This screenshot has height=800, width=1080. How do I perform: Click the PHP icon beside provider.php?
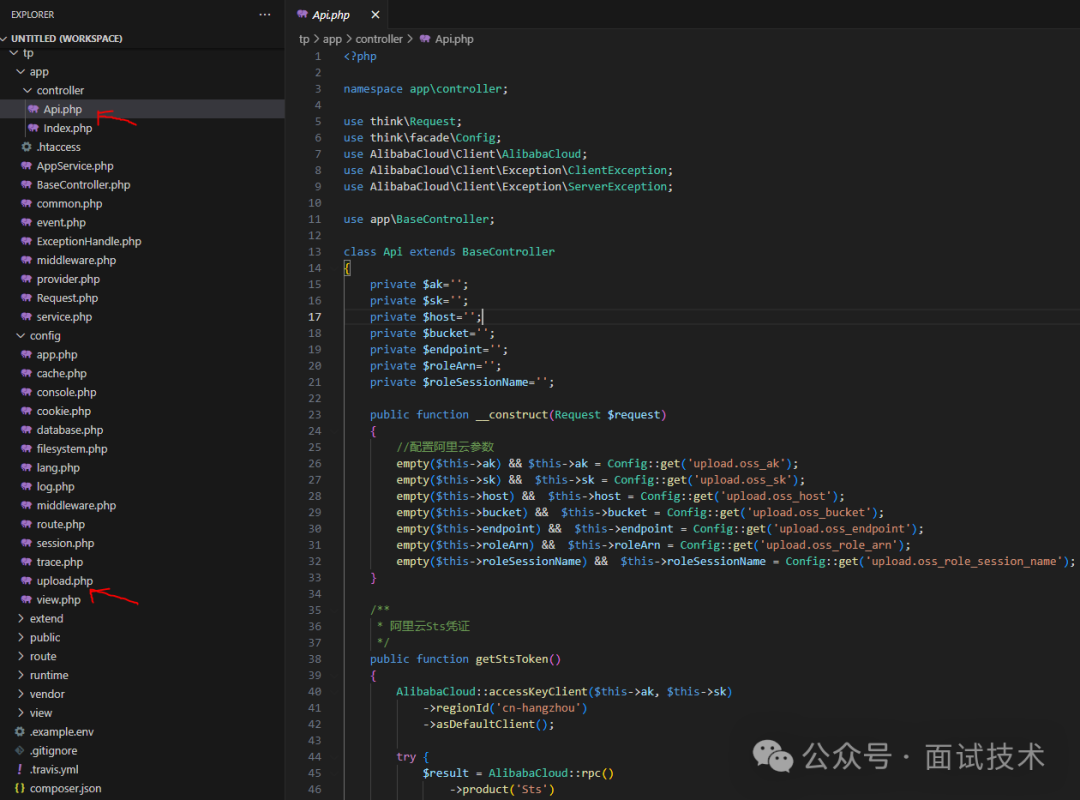26,279
